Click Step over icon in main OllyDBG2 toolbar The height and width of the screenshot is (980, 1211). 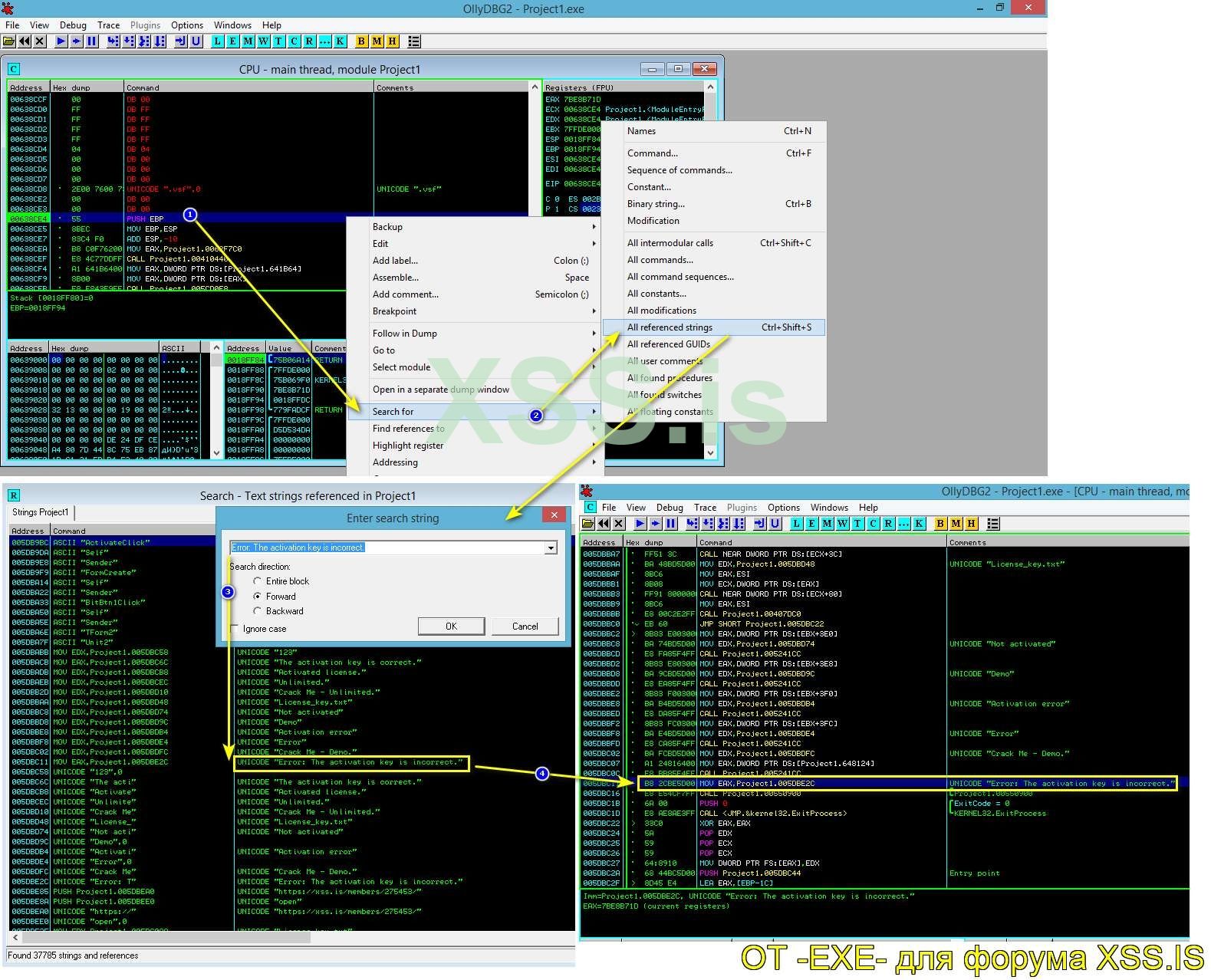pyautogui.click(x=129, y=41)
